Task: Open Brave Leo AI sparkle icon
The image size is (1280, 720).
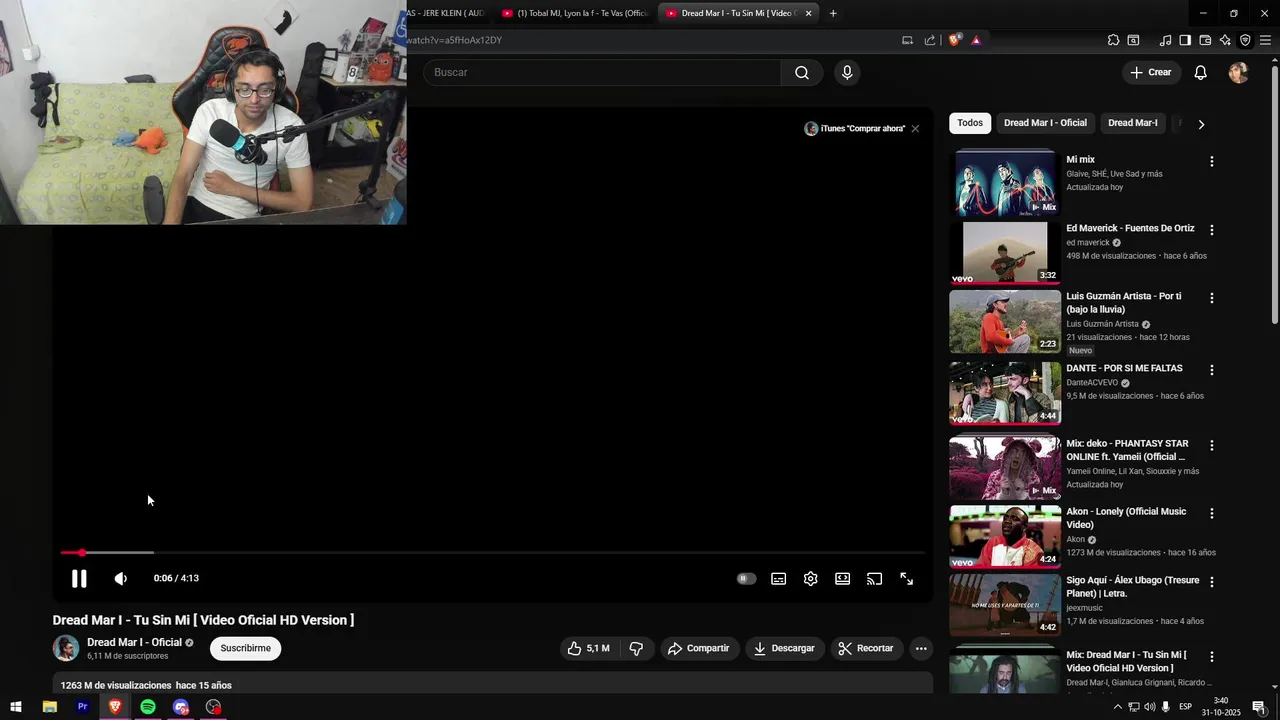Action: (1225, 40)
